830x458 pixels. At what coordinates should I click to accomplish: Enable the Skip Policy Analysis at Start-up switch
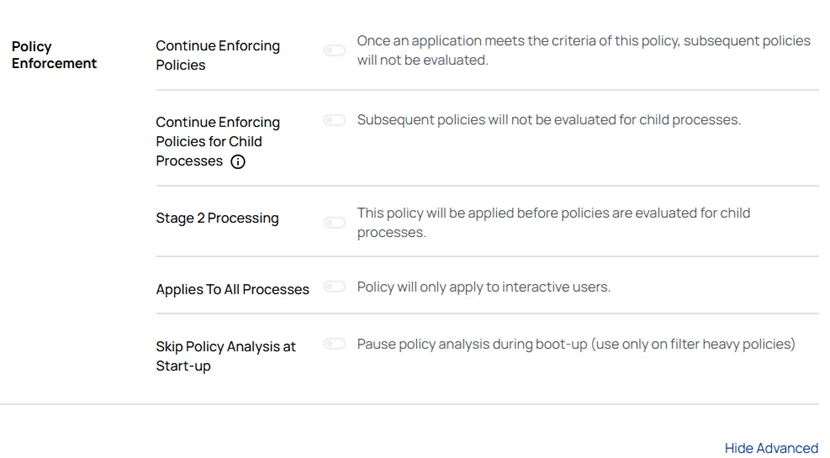click(334, 344)
